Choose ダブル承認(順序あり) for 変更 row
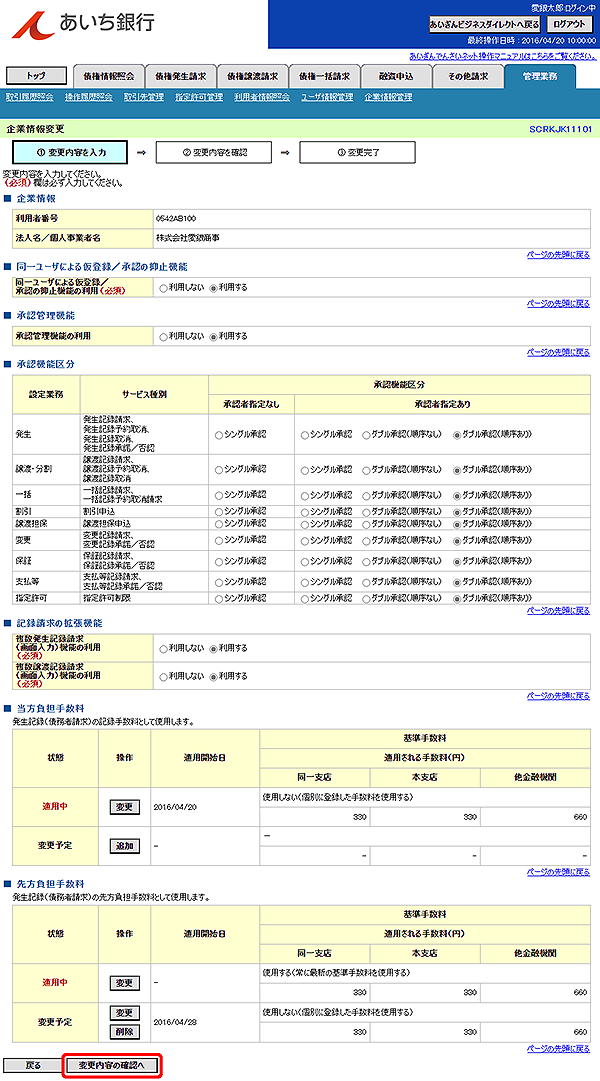600x1081 pixels. (x=457, y=540)
